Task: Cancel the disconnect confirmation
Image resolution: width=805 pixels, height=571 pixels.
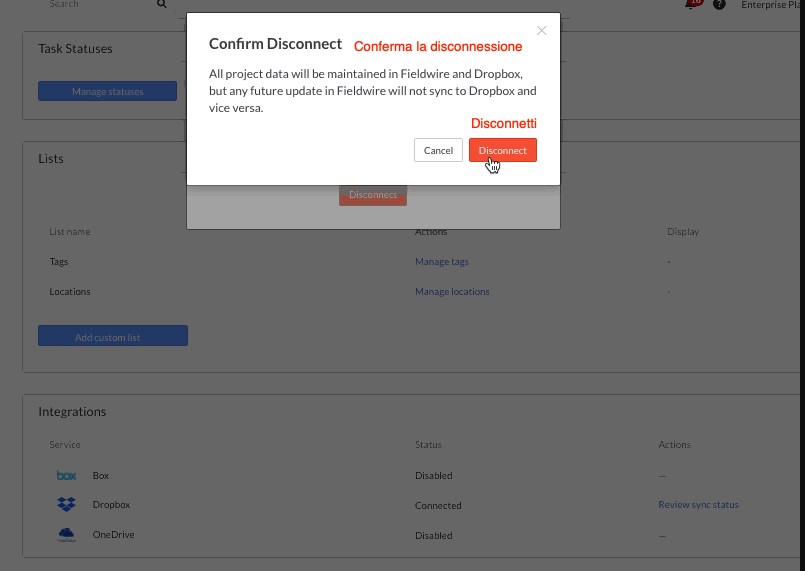Action: (438, 150)
